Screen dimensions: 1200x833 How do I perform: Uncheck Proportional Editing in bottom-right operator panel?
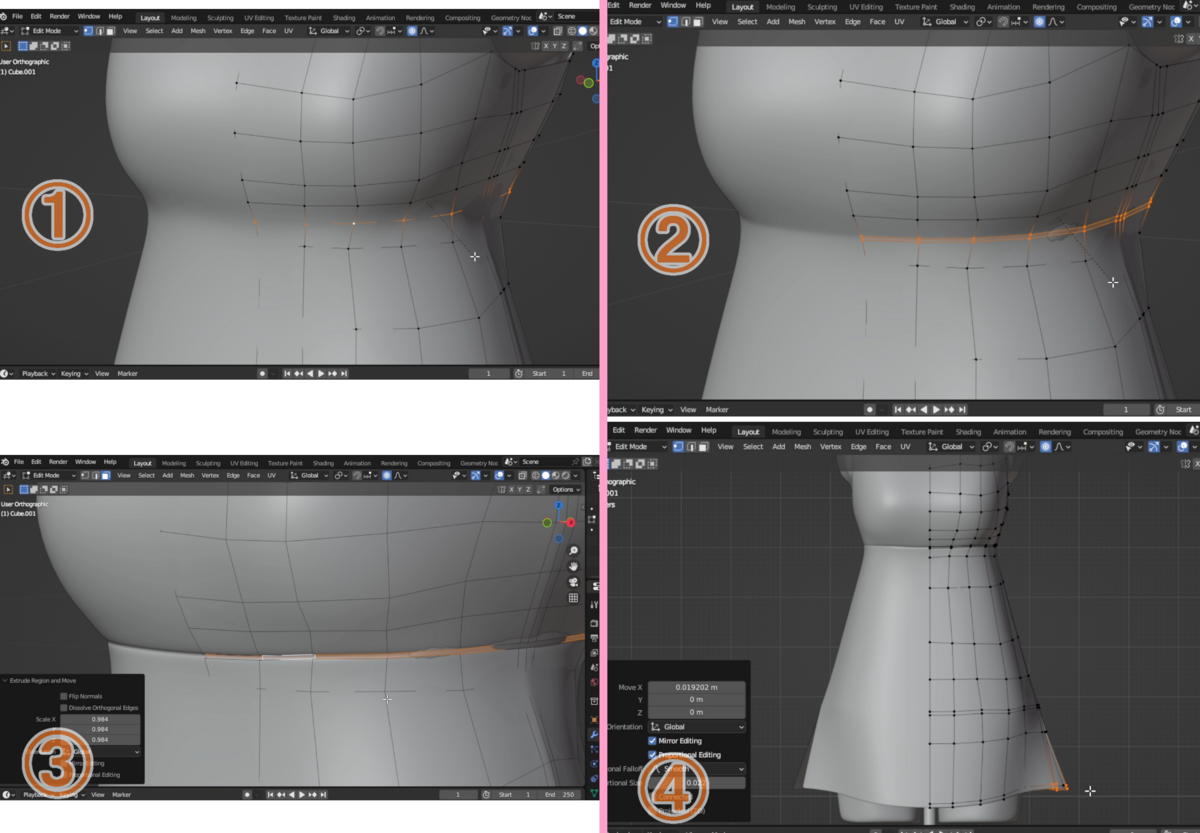(652, 755)
